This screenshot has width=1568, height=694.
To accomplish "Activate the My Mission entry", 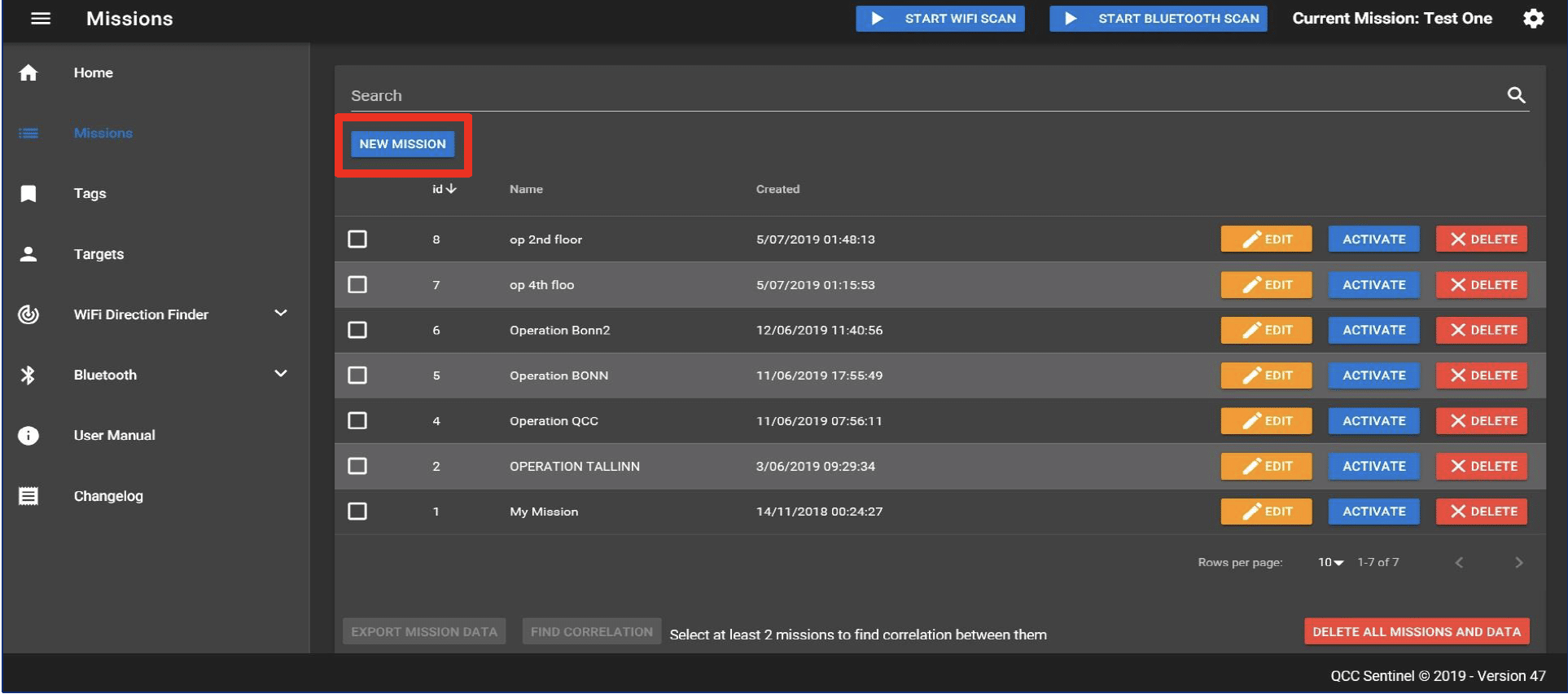I will pyautogui.click(x=1374, y=512).
